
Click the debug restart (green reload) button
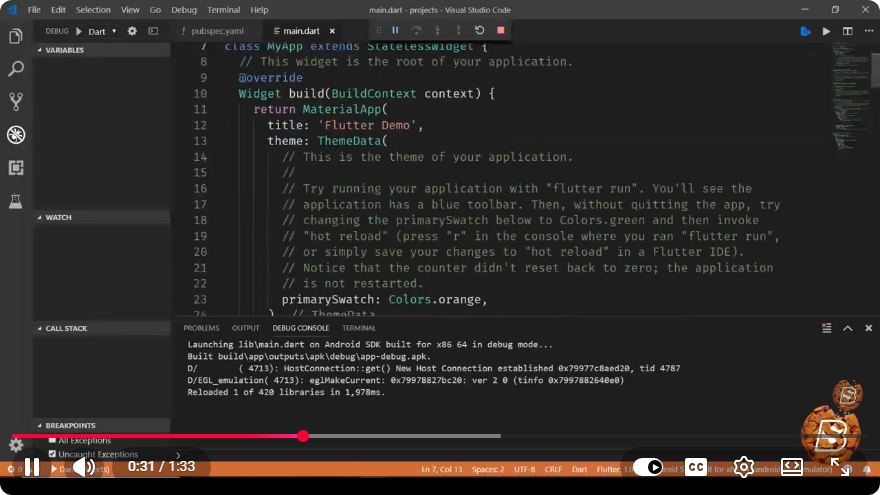[479, 30]
